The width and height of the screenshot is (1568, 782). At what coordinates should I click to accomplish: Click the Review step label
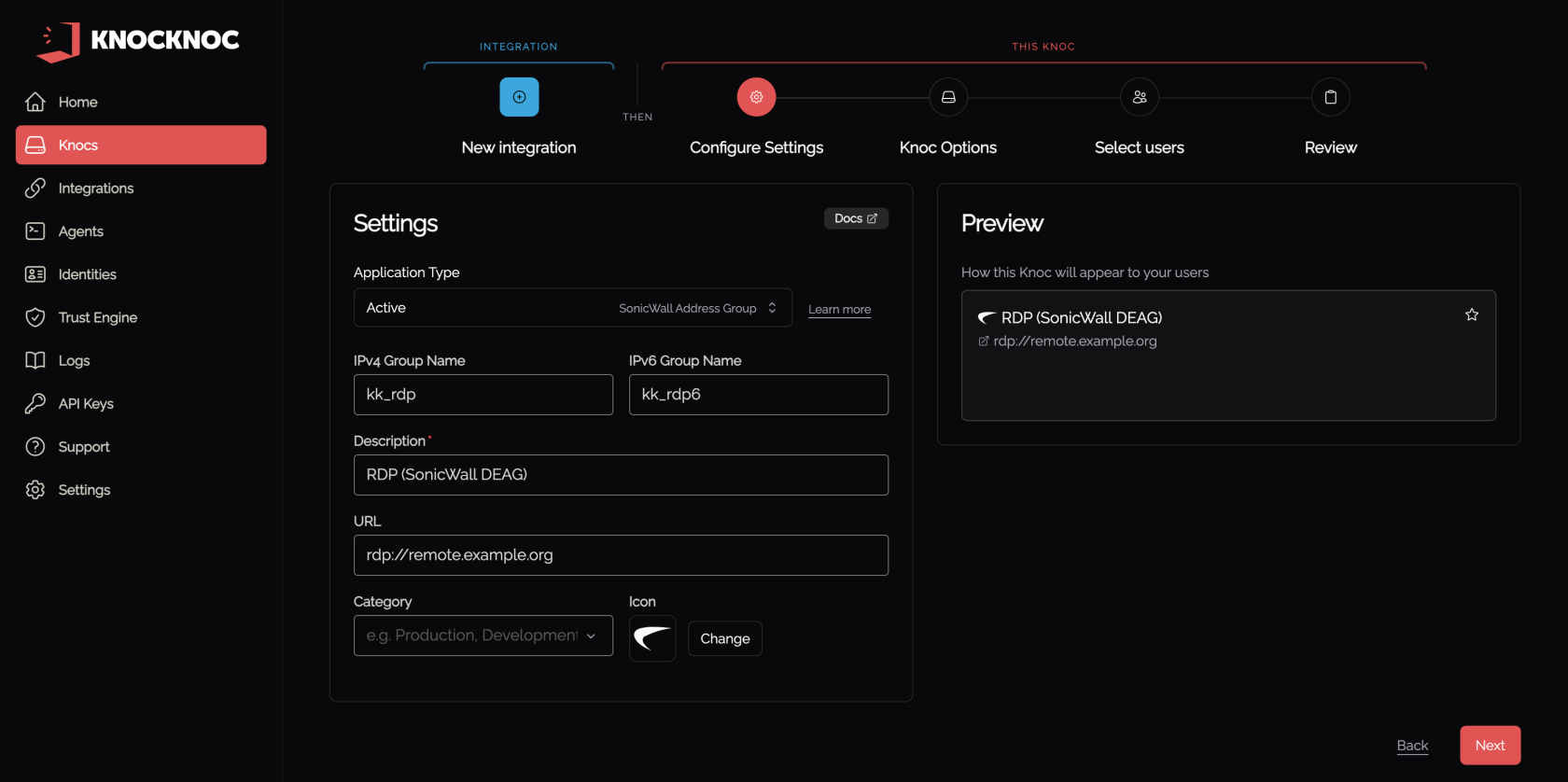(x=1331, y=147)
